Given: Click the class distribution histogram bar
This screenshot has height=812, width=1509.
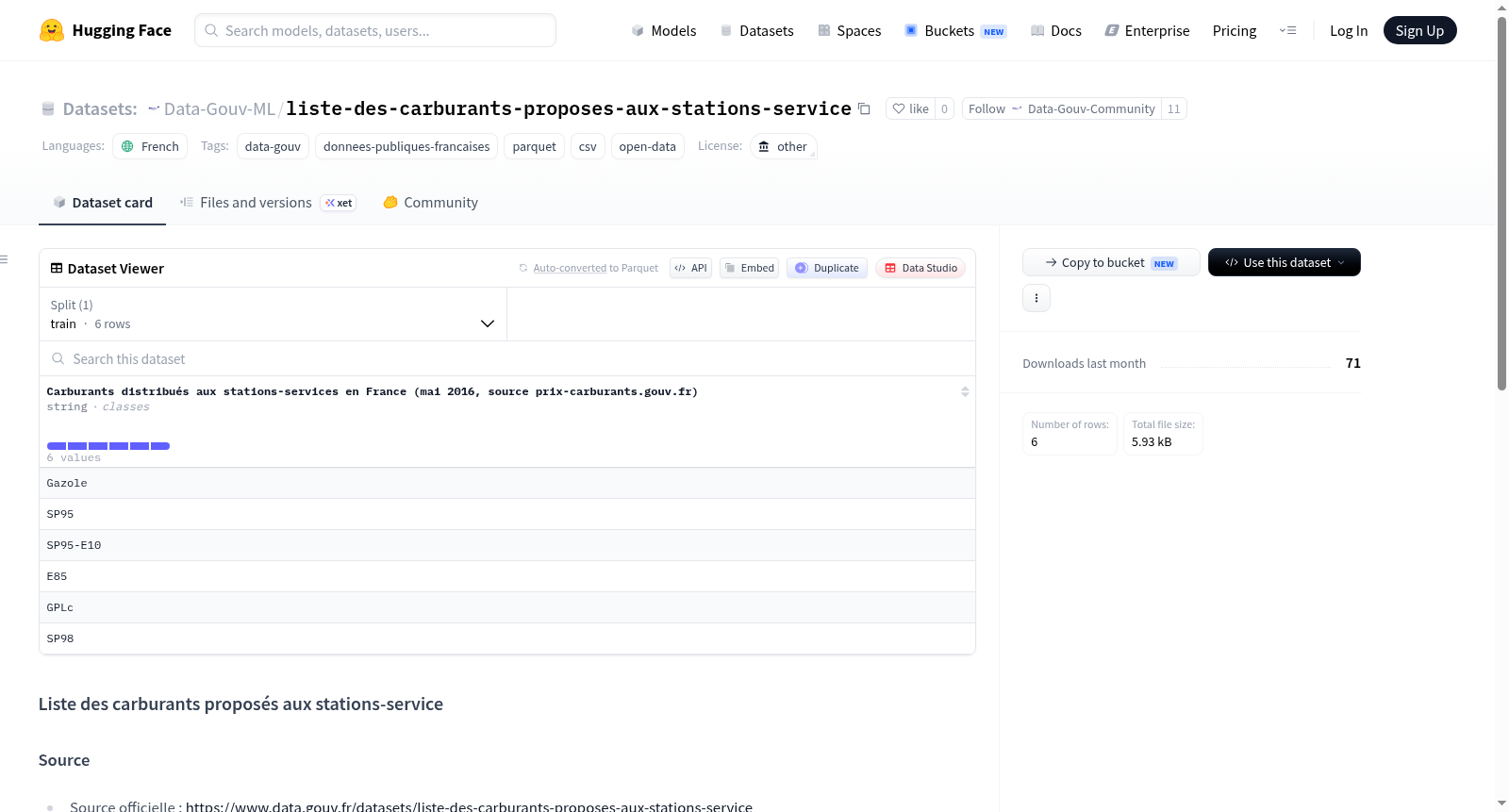Looking at the screenshot, I should [x=108, y=445].
